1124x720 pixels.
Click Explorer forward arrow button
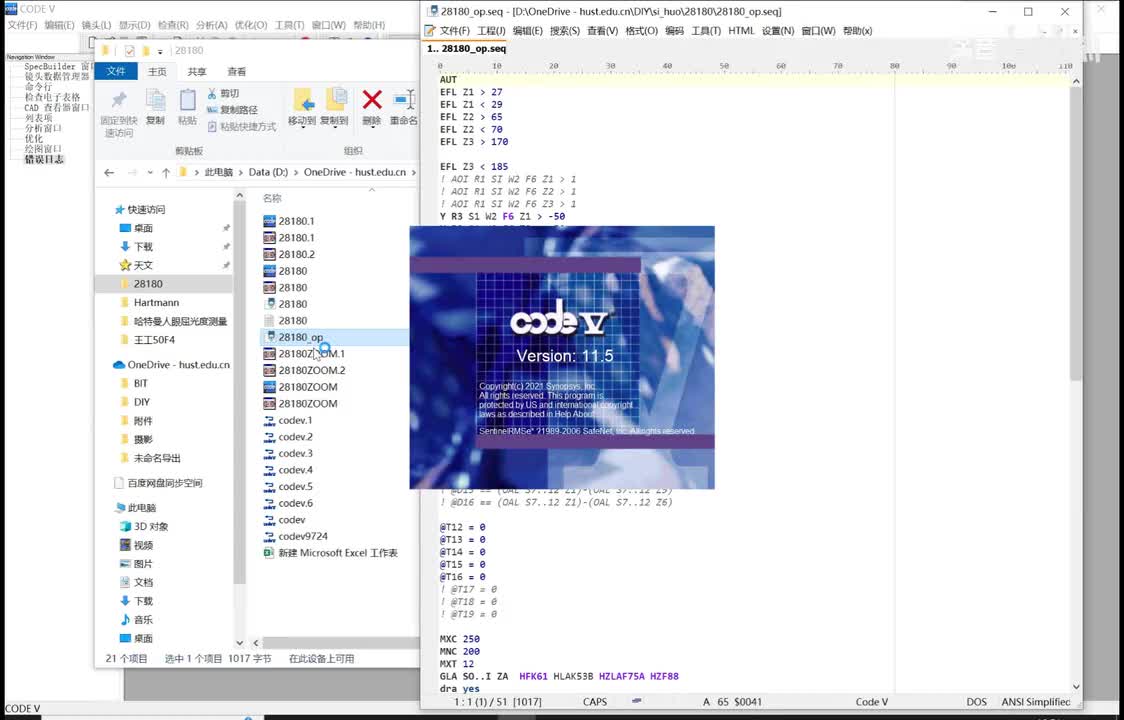[132, 172]
